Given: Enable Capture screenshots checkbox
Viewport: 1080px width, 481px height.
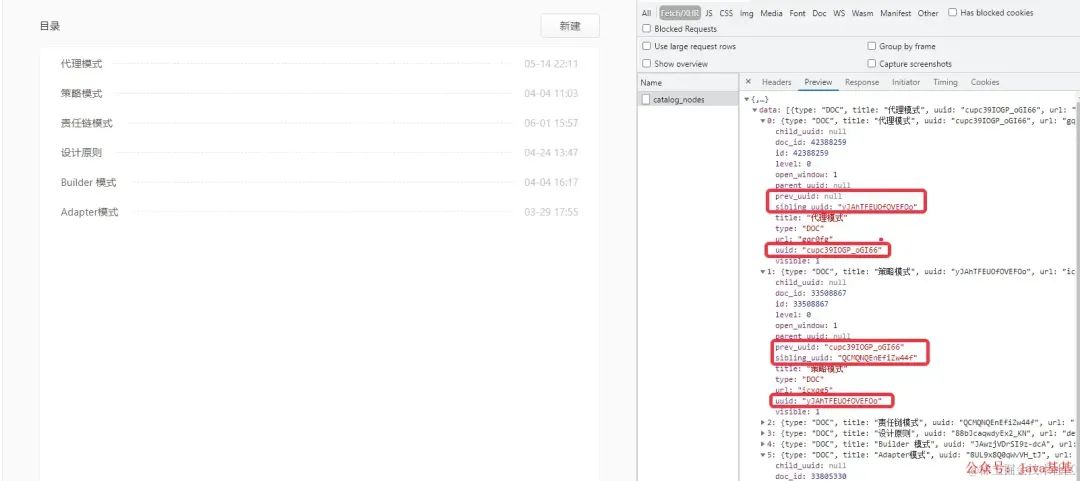Looking at the screenshot, I should 872,63.
